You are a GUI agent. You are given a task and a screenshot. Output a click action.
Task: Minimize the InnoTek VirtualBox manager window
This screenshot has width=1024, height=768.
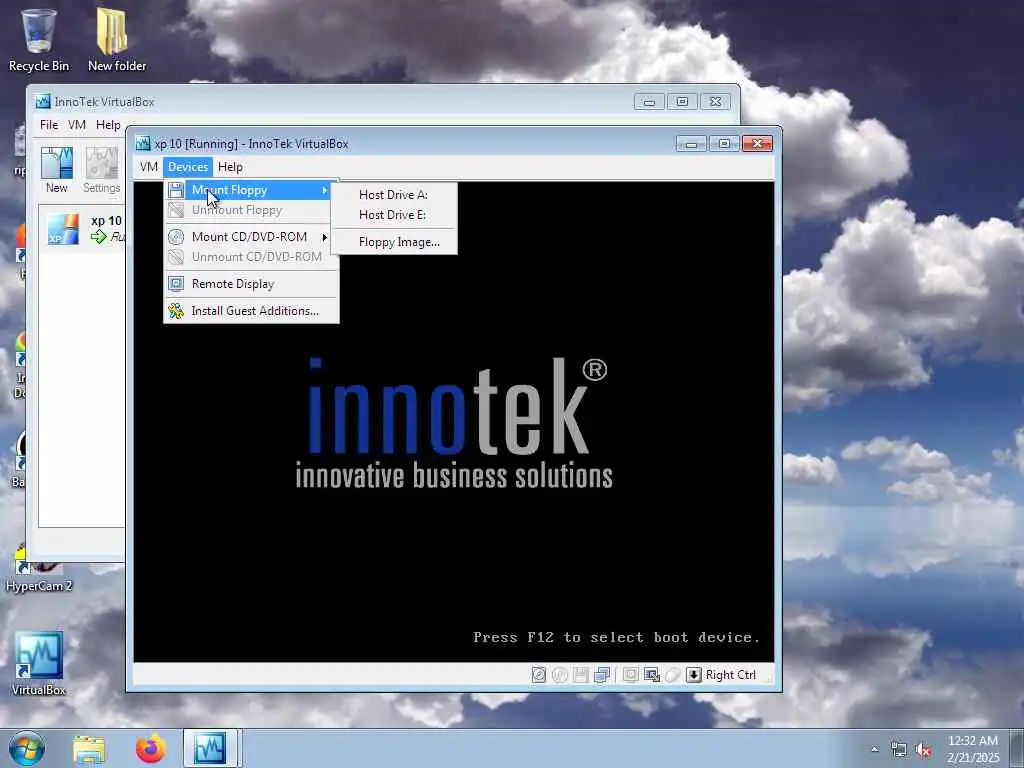coord(649,102)
